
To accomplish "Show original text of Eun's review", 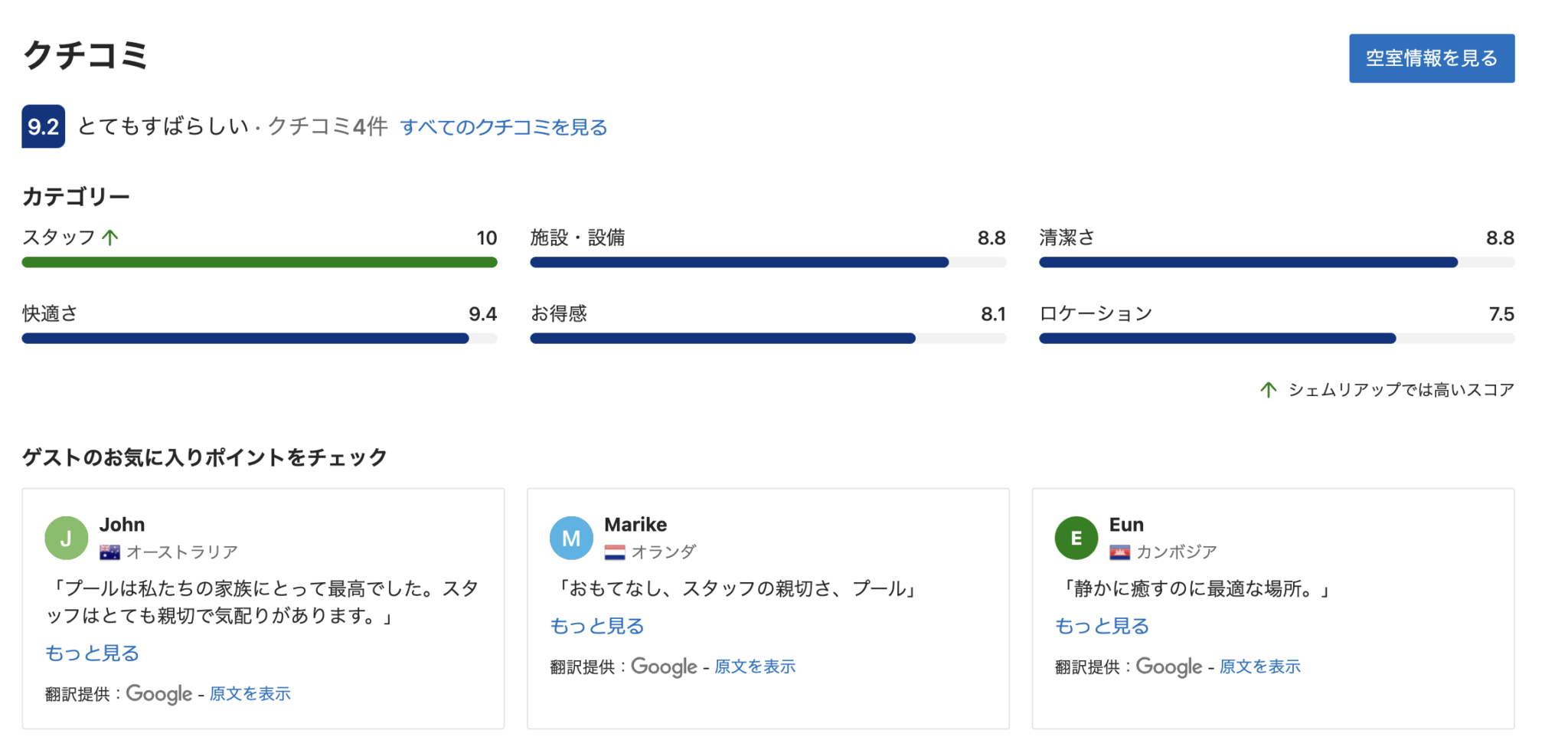I will pos(1259,666).
